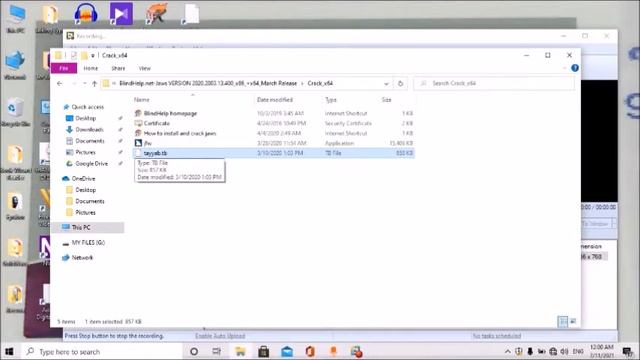The height and width of the screenshot is (360, 640).
Task: Open This PC desktop icon
Action: [x=16, y=18]
